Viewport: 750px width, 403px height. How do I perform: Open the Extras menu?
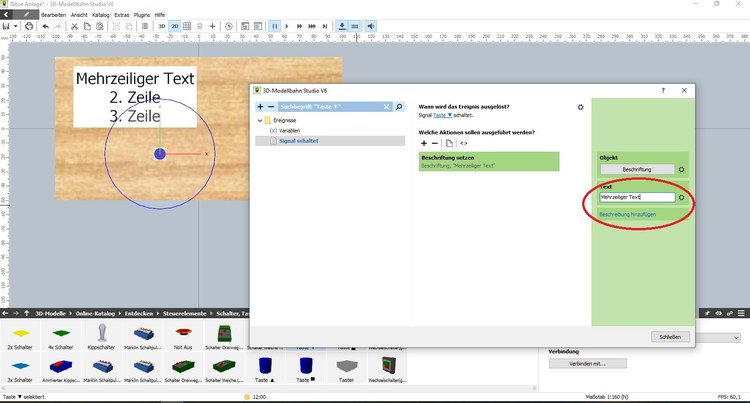point(122,15)
